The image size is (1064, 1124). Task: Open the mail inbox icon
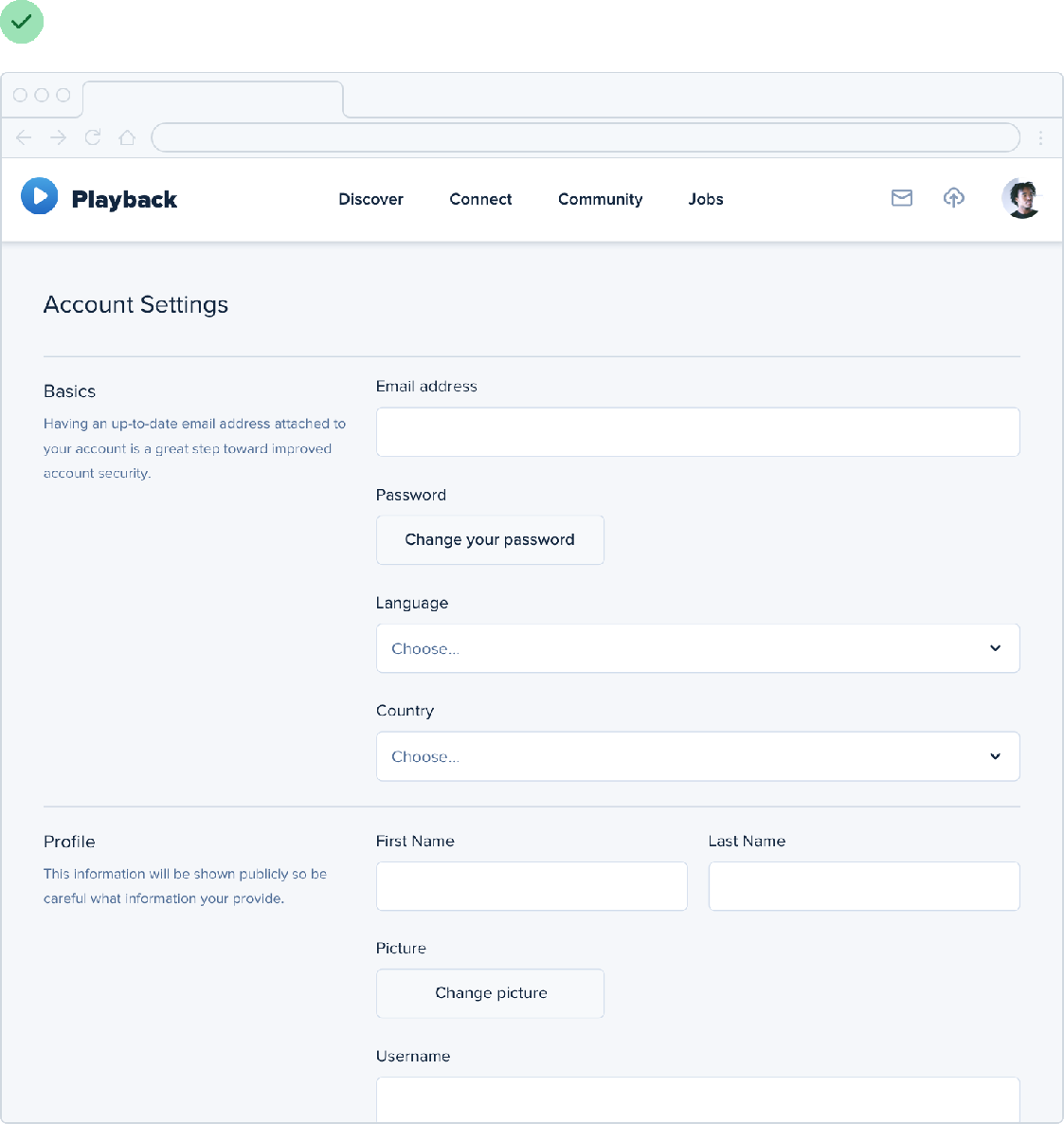pos(901,197)
